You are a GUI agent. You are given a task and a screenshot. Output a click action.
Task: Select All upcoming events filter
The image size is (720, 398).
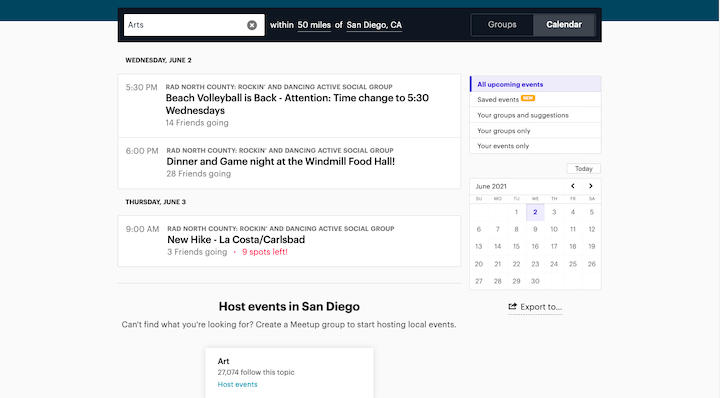coord(535,84)
